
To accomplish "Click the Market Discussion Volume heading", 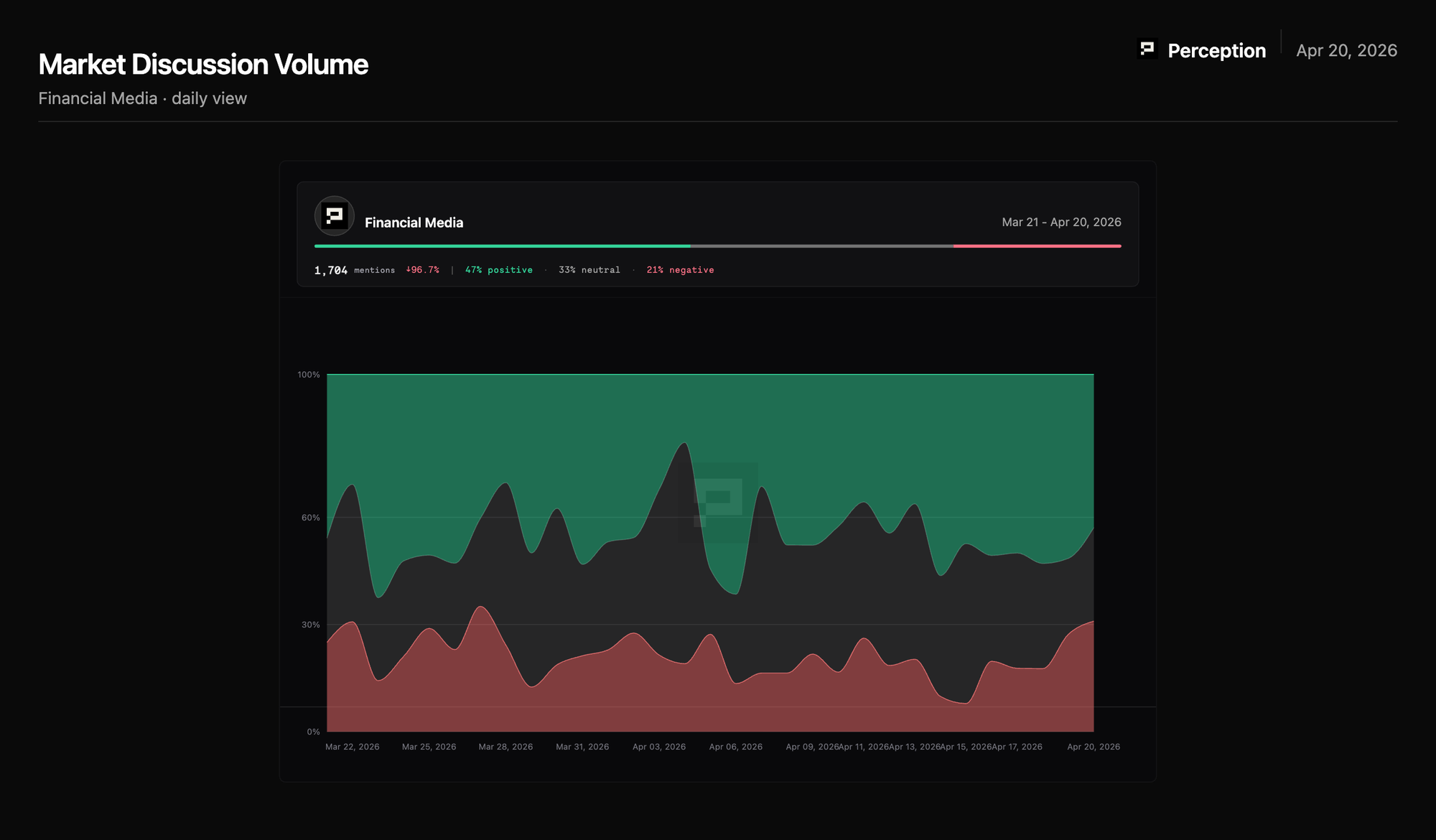I will [203, 65].
